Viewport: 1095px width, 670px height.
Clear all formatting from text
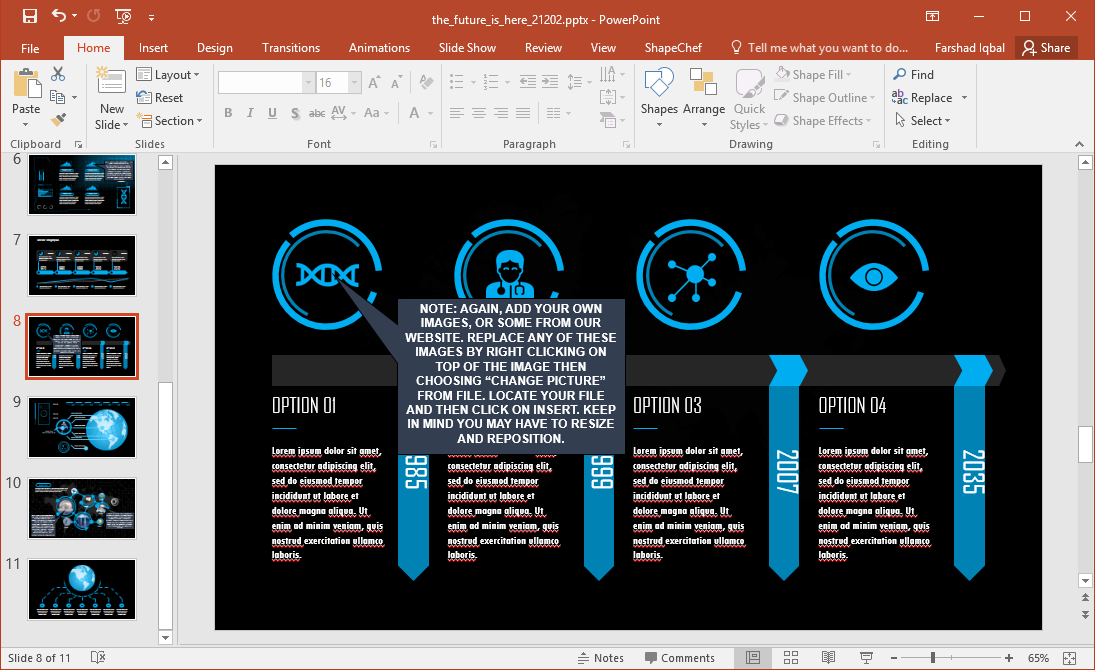point(426,82)
